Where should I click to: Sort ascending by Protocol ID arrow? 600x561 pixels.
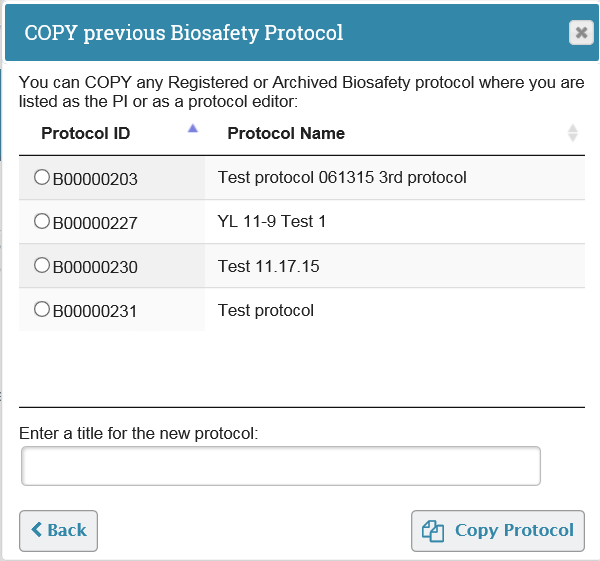pyautogui.click(x=193, y=129)
